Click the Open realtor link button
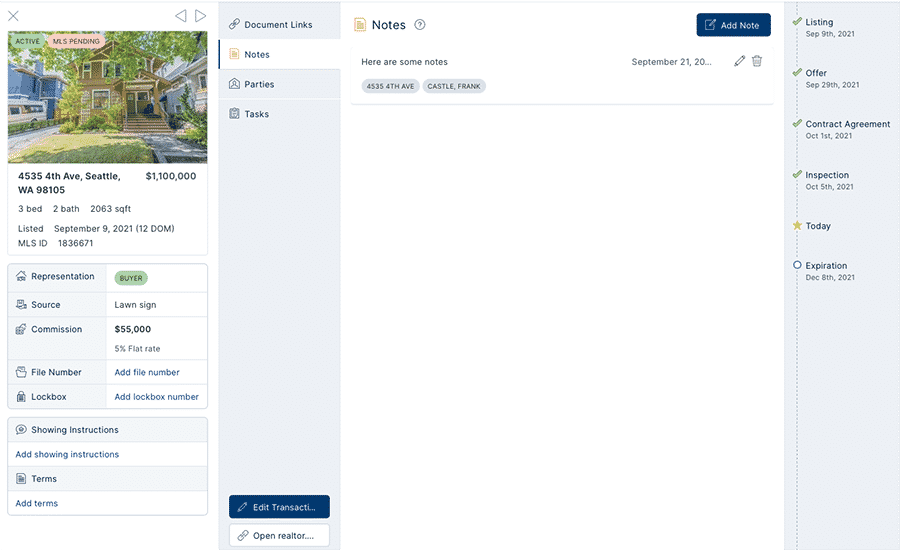This screenshot has width=900, height=550. click(280, 535)
